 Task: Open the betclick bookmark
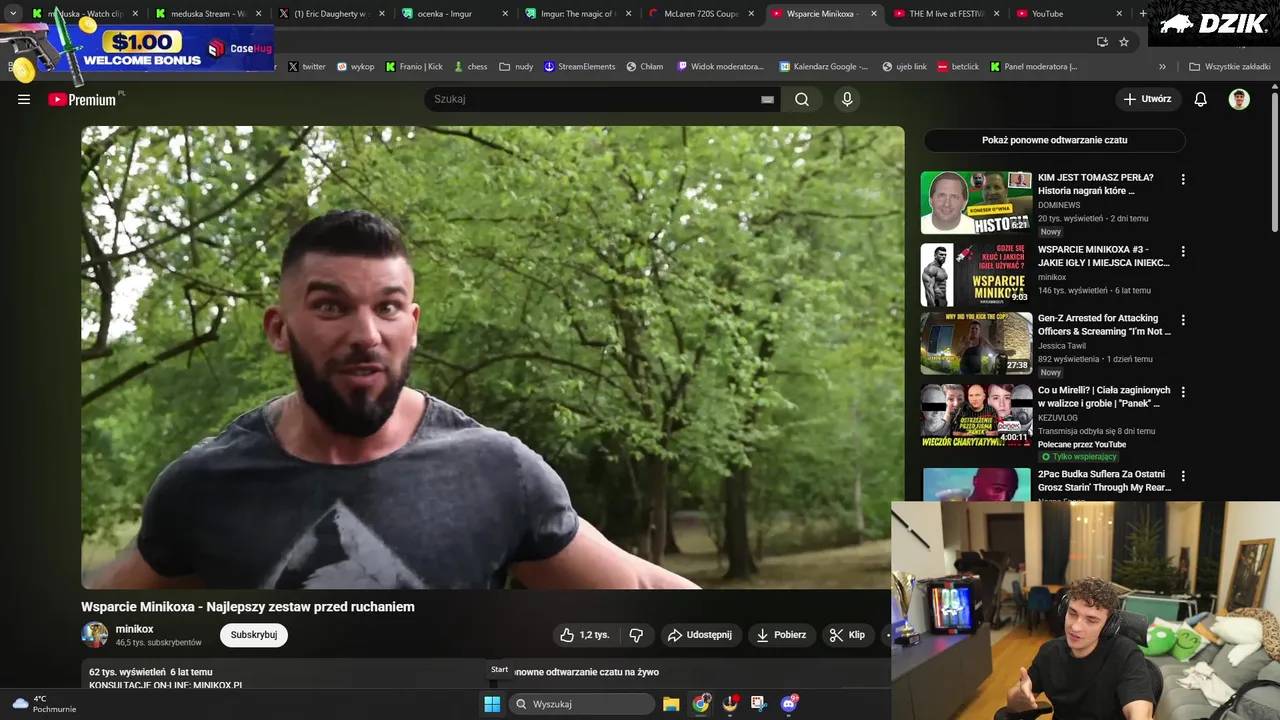point(959,67)
